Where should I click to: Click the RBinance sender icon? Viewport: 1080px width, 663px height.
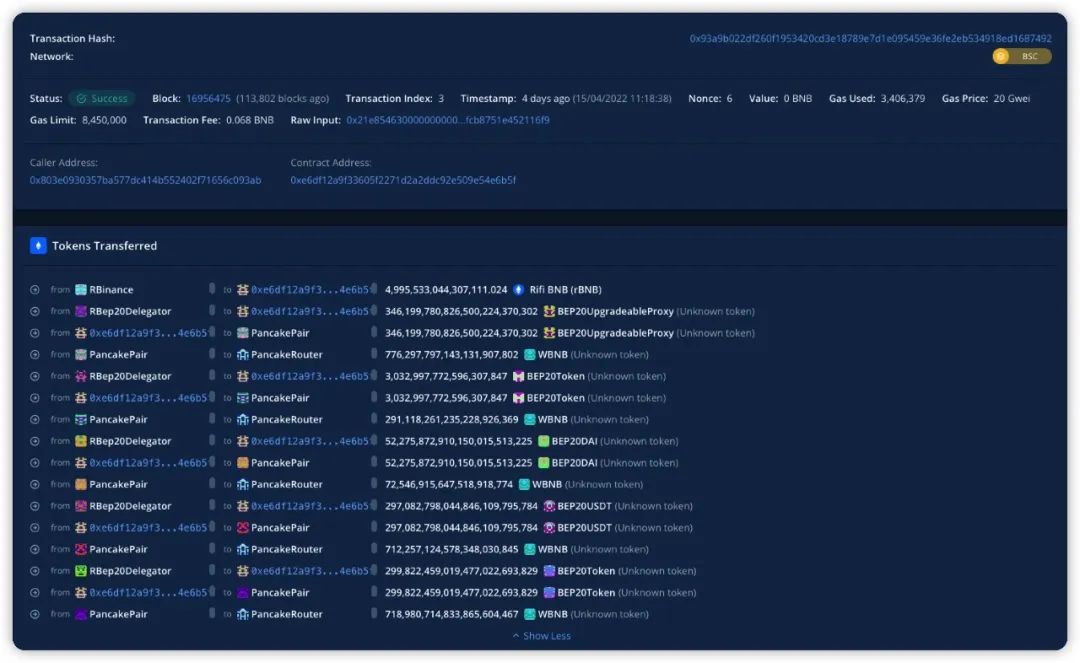[x=81, y=290]
